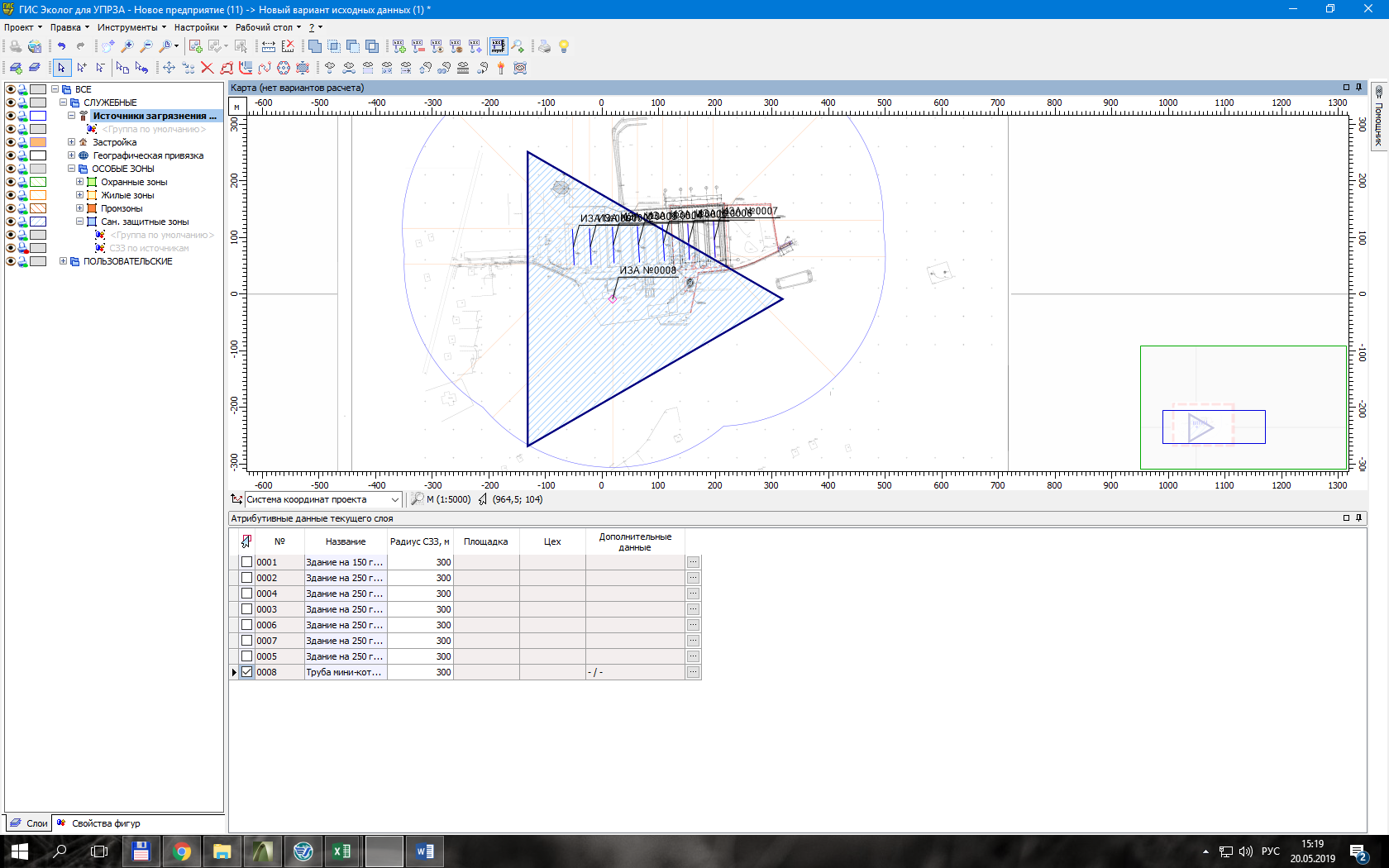Select the ruler distance measurement tool
This screenshot has width=1389, height=868.
point(269,46)
